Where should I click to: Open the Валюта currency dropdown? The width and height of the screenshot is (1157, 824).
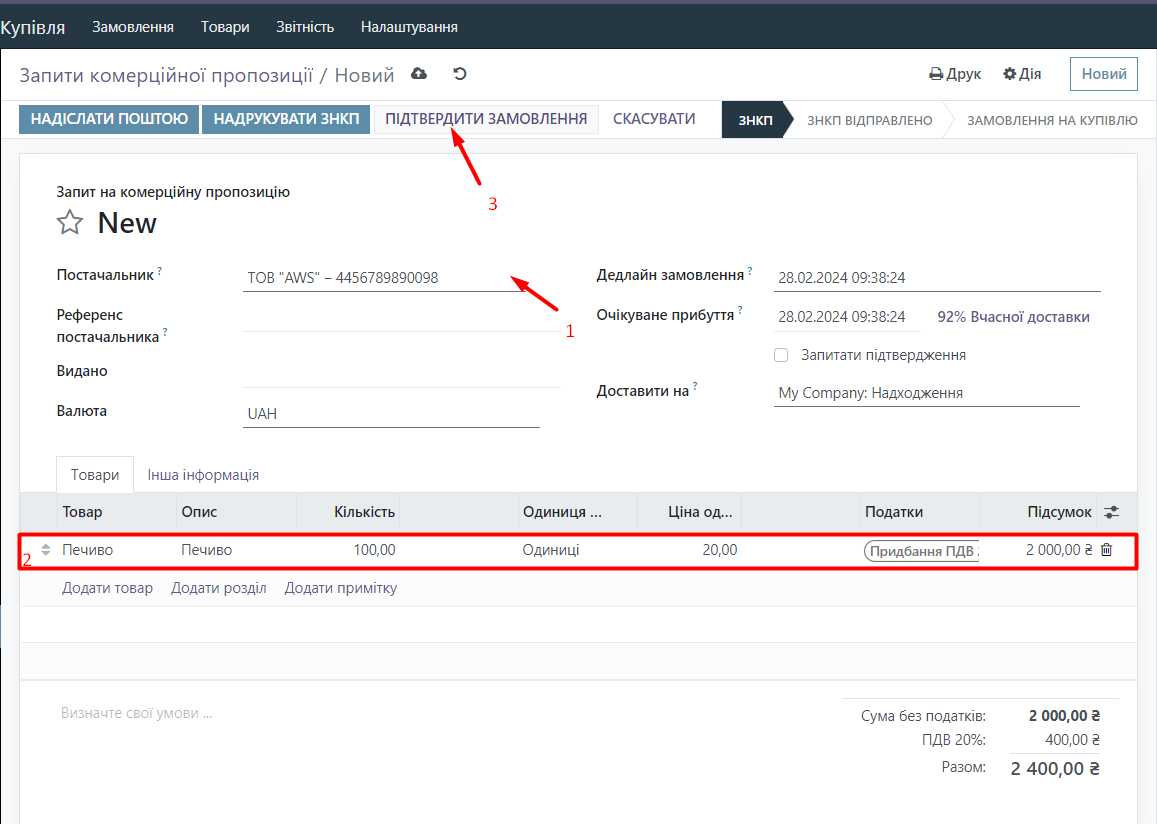click(390, 414)
